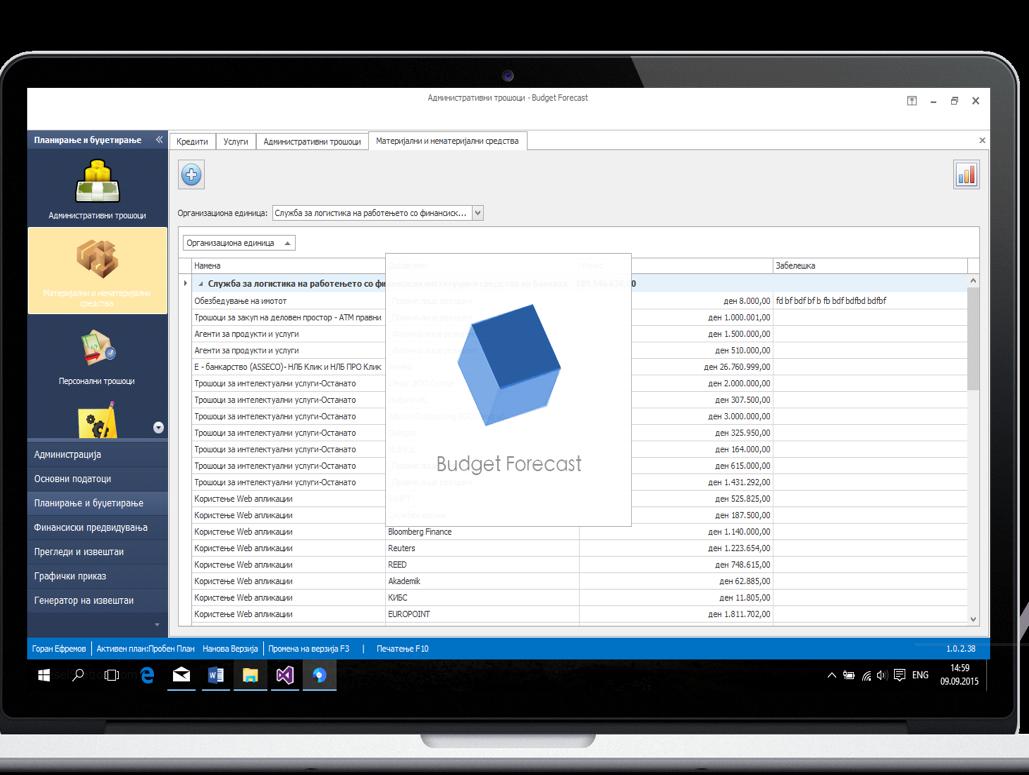Image resolution: width=1029 pixels, height=775 pixels.
Task: Sort by the Забелешка column header
Action: tap(870, 266)
